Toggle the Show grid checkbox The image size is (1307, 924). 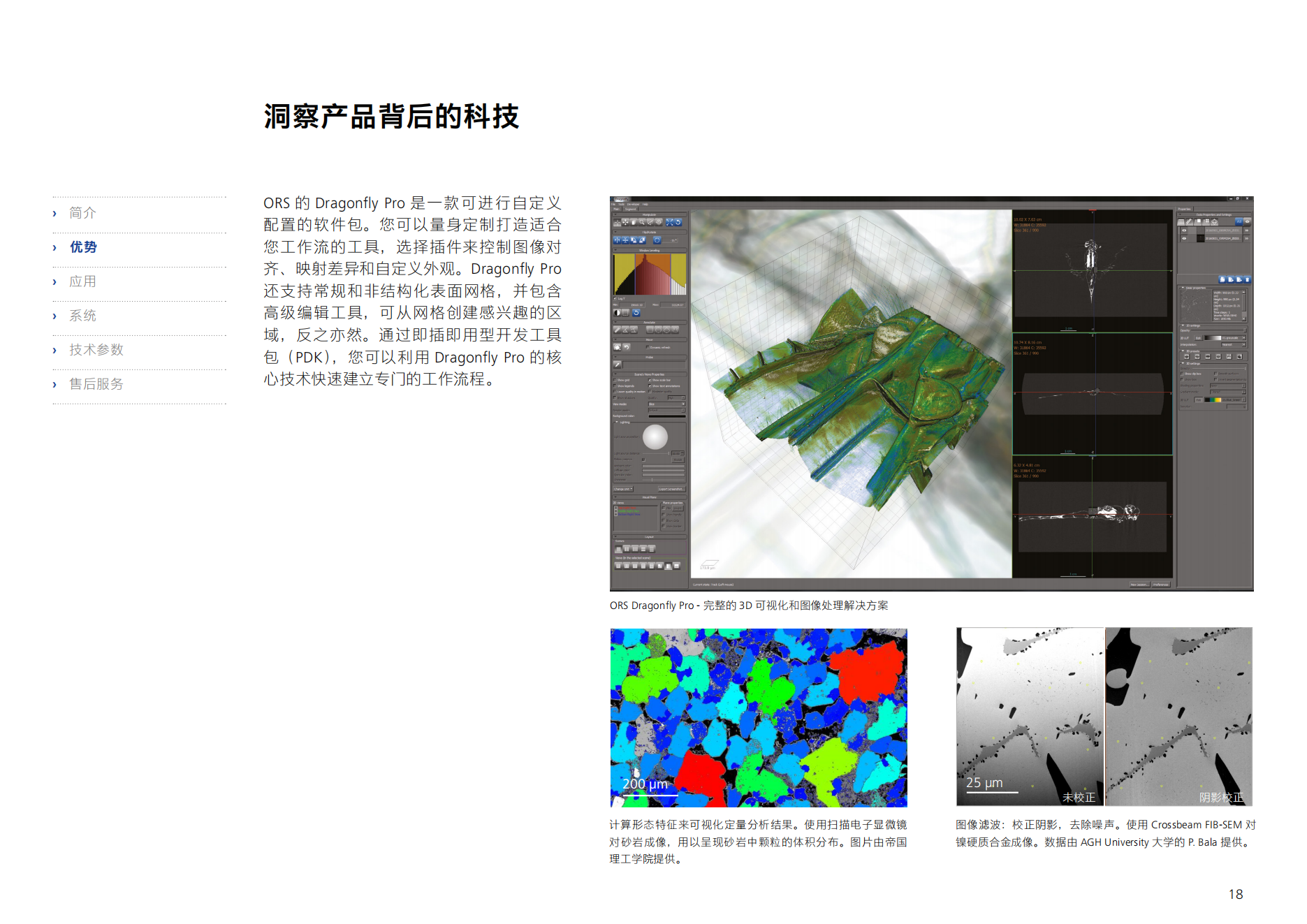point(615,380)
